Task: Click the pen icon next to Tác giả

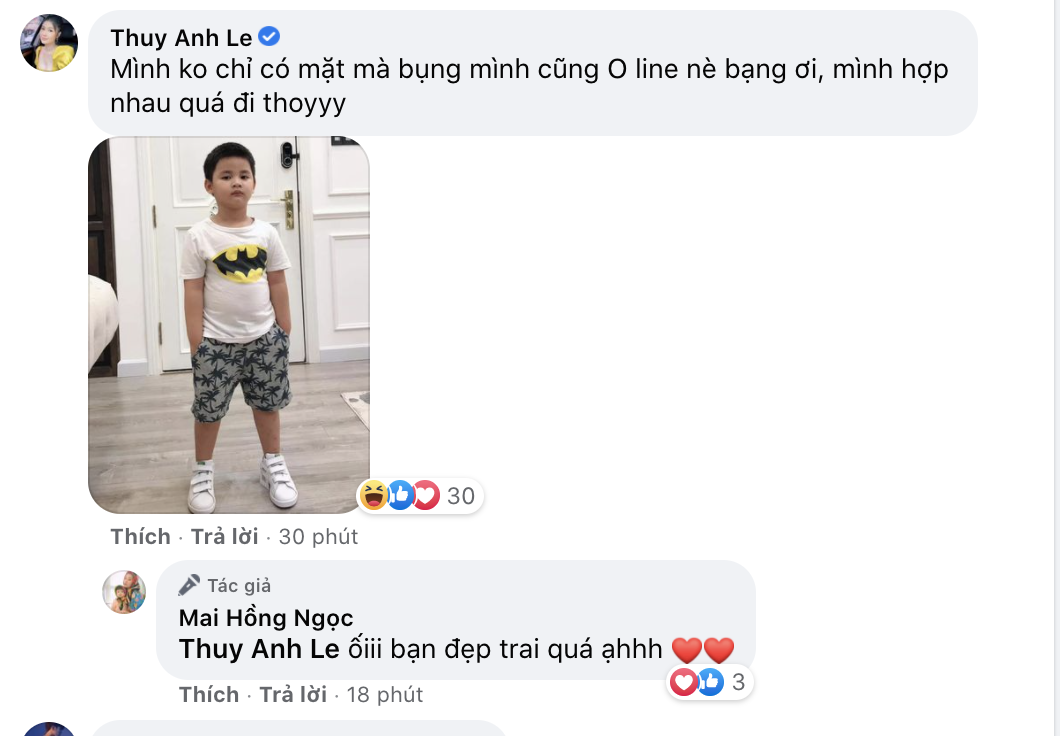Action: pos(189,585)
